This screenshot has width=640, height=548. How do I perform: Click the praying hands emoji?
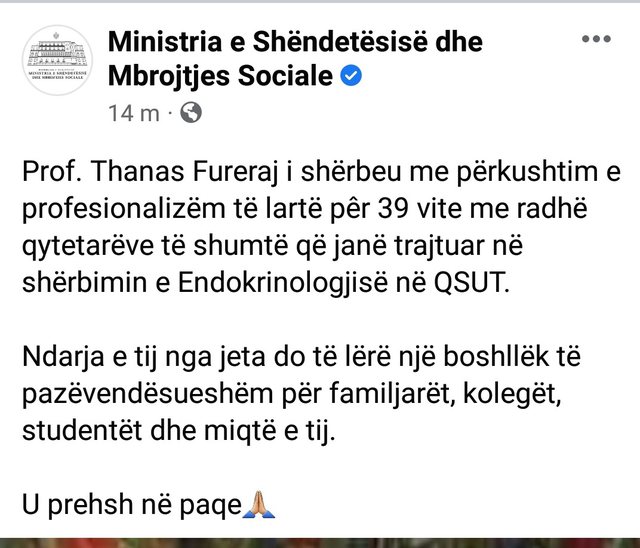pos(259,505)
